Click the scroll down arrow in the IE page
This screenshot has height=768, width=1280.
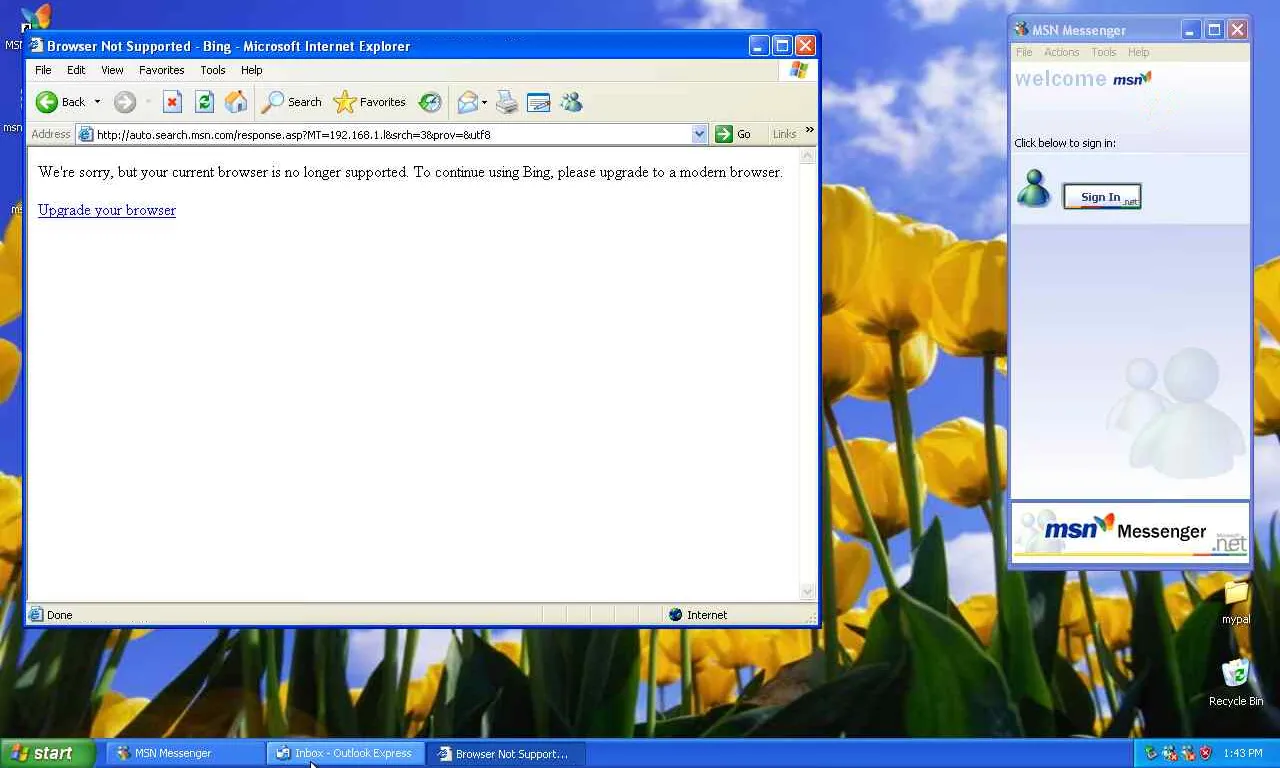click(808, 592)
